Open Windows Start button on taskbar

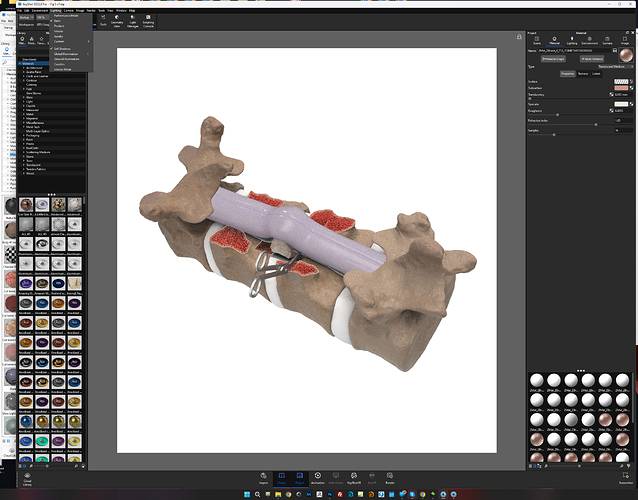tap(247, 494)
